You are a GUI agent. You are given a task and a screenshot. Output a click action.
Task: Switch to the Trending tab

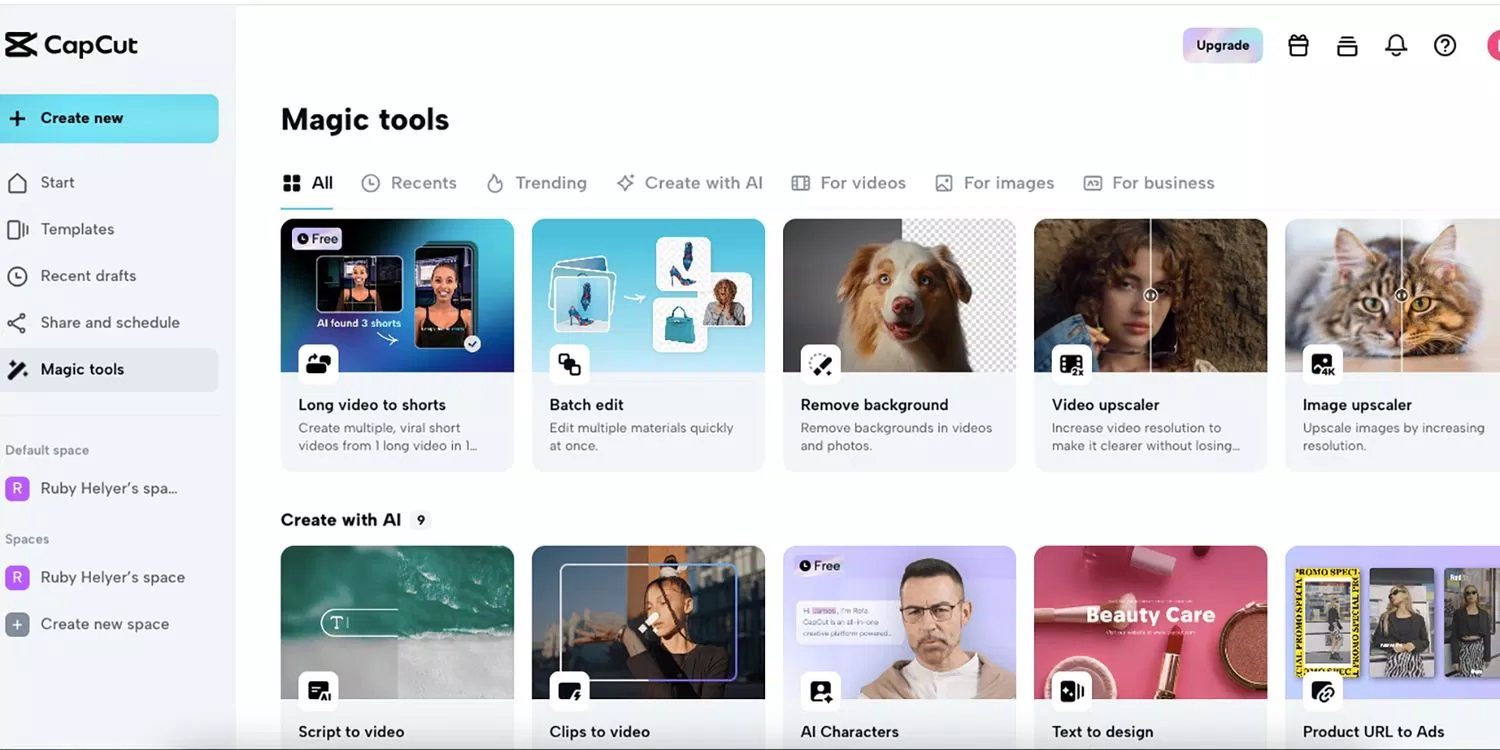536,182
